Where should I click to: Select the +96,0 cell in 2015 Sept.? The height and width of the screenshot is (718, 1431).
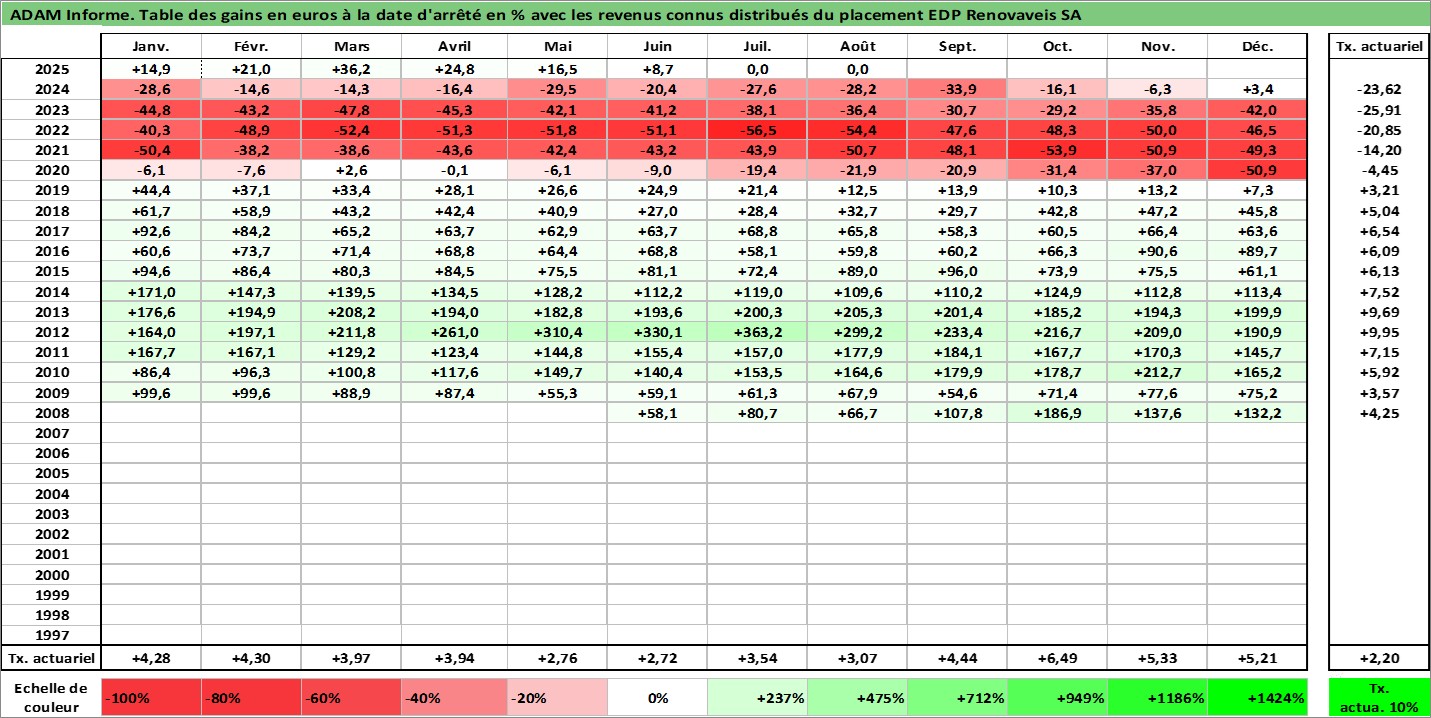[957, 271]
